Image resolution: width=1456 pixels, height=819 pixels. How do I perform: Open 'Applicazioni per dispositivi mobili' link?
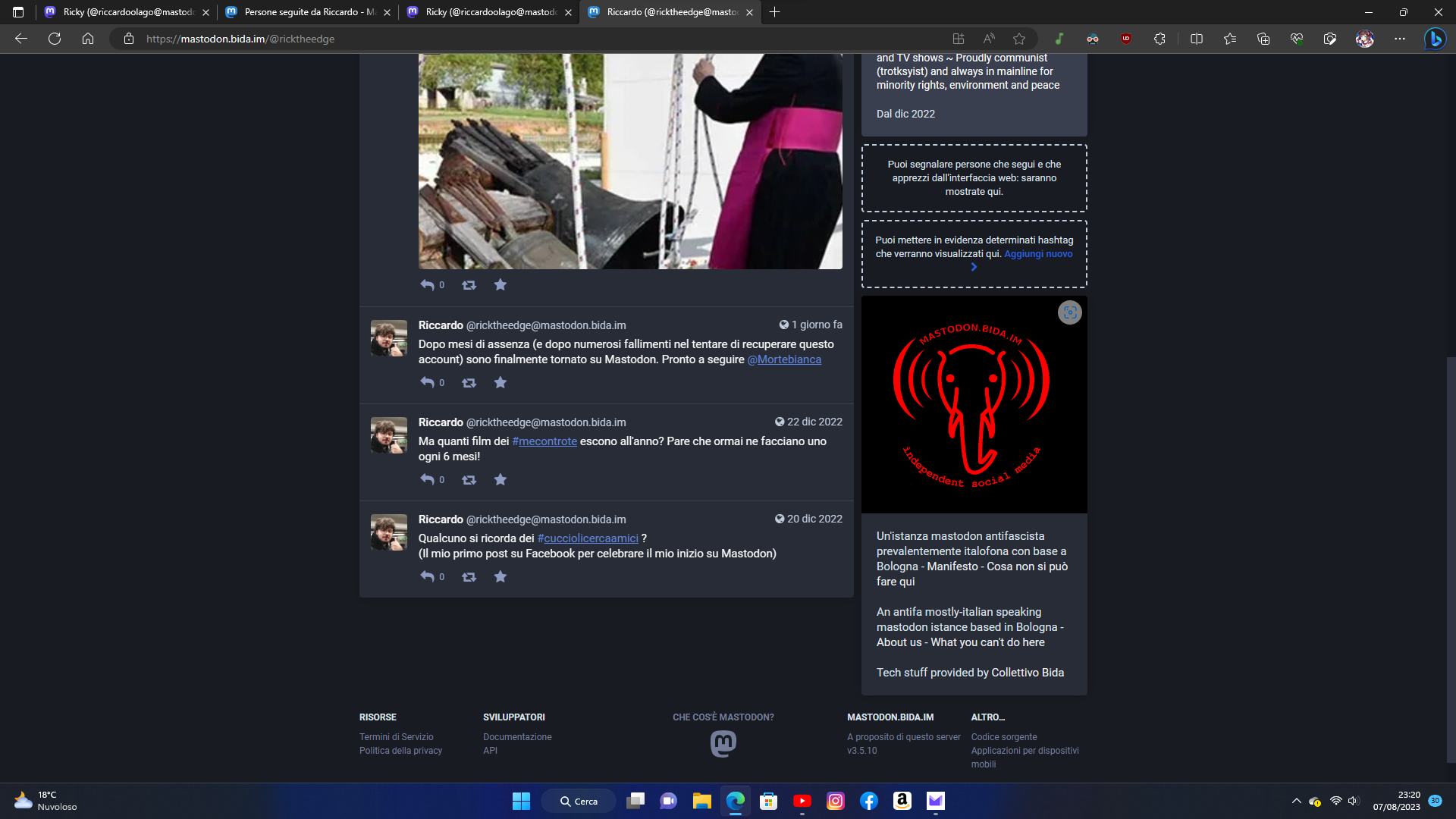coord(1025,758)
